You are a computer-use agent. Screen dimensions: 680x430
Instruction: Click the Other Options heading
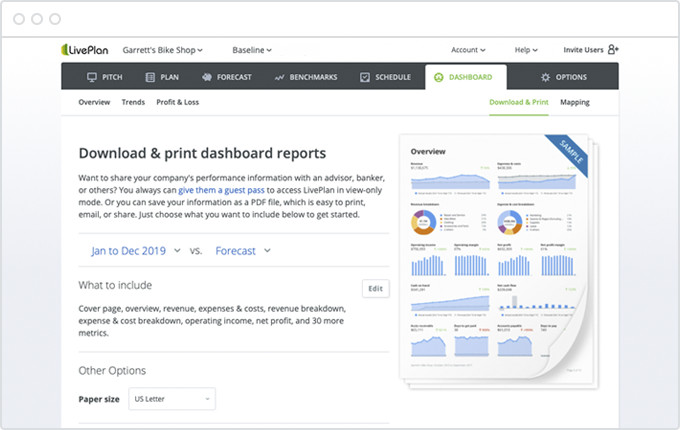coord(112,371)
